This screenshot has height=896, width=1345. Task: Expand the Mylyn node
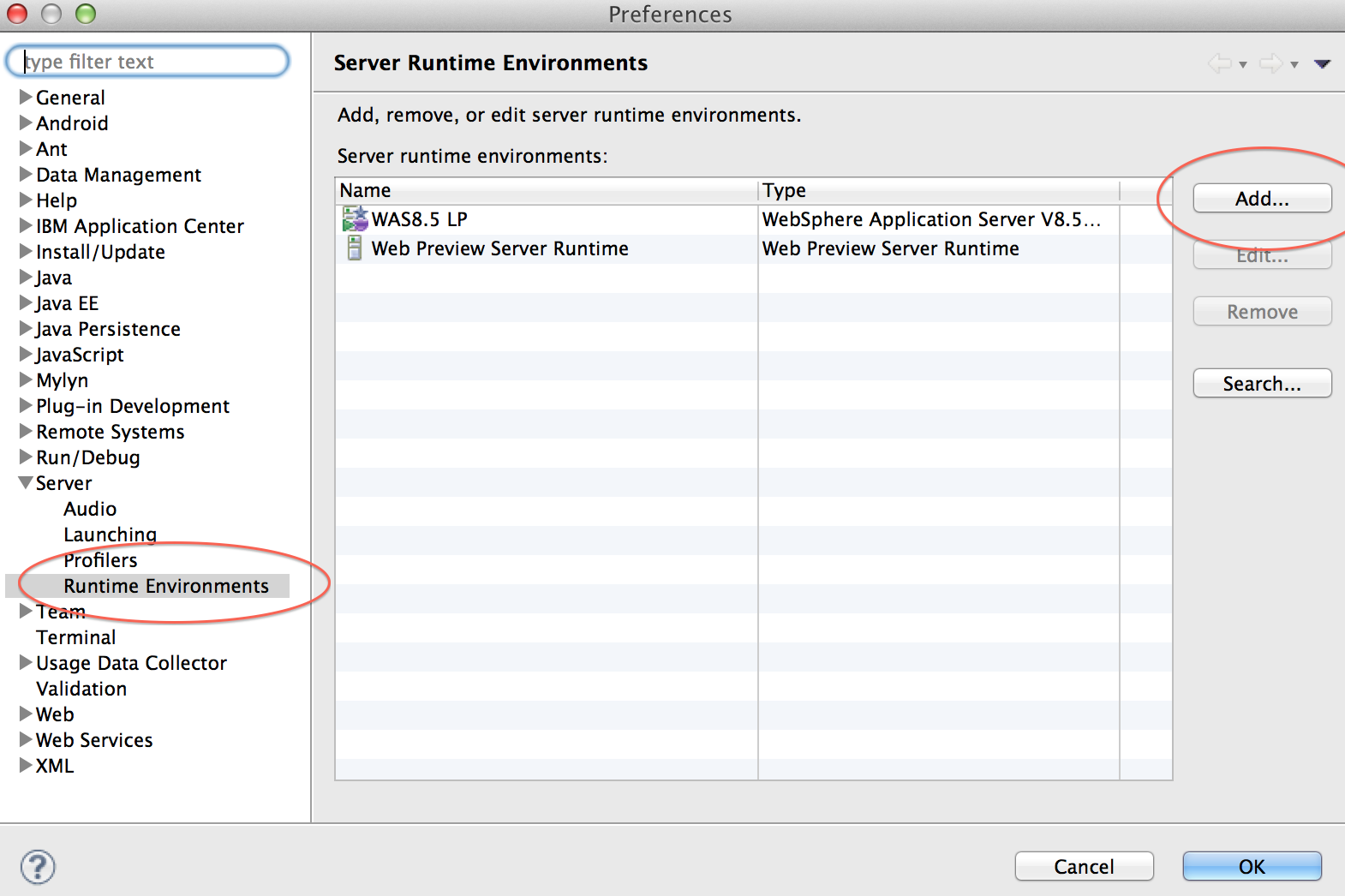click(x=26, y=379)
